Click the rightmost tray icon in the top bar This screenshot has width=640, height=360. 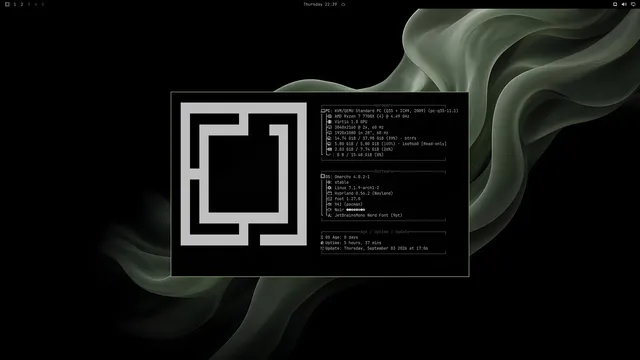pos(633,4)
